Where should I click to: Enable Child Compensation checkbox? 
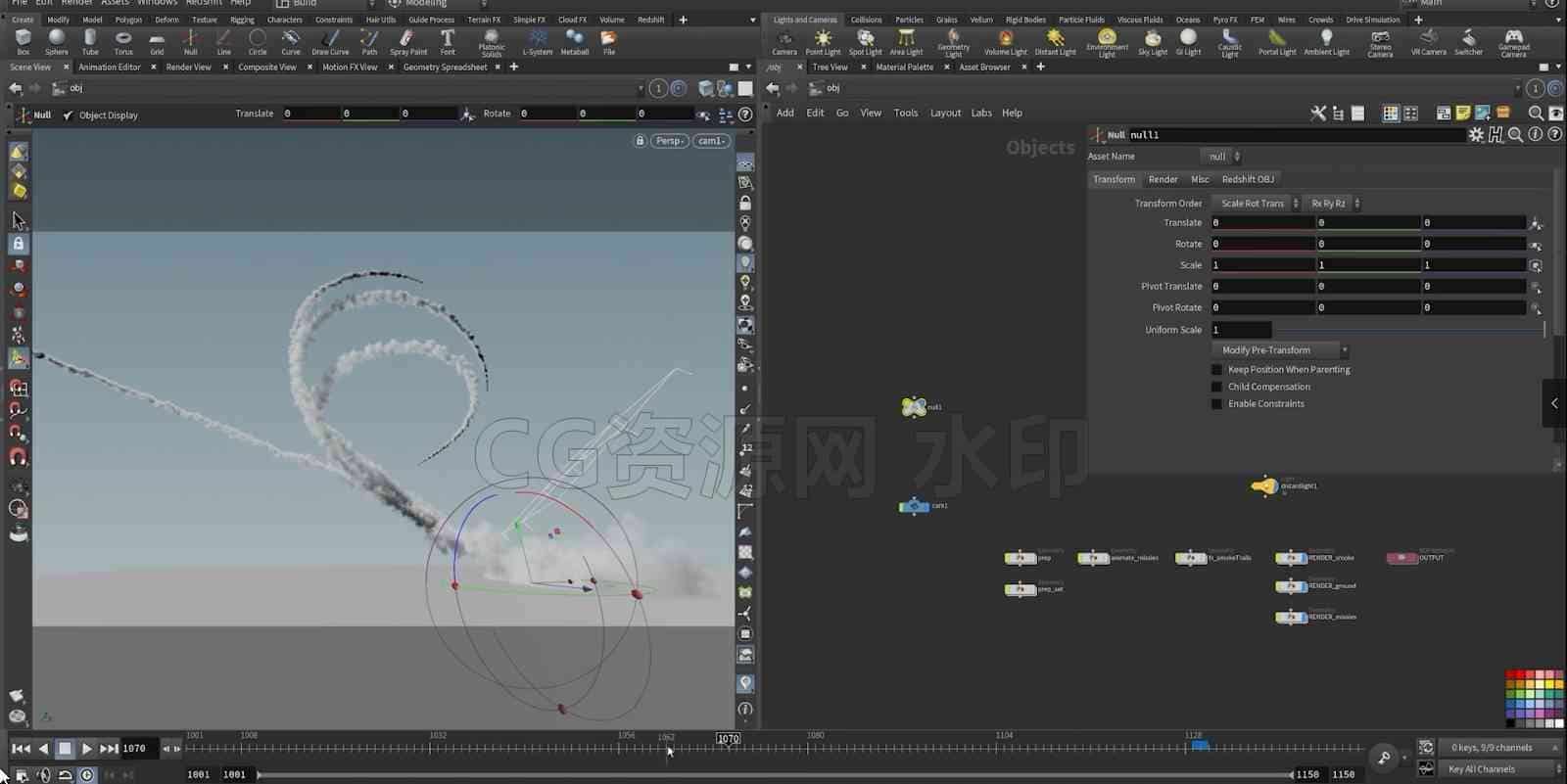coord(1217,387)
